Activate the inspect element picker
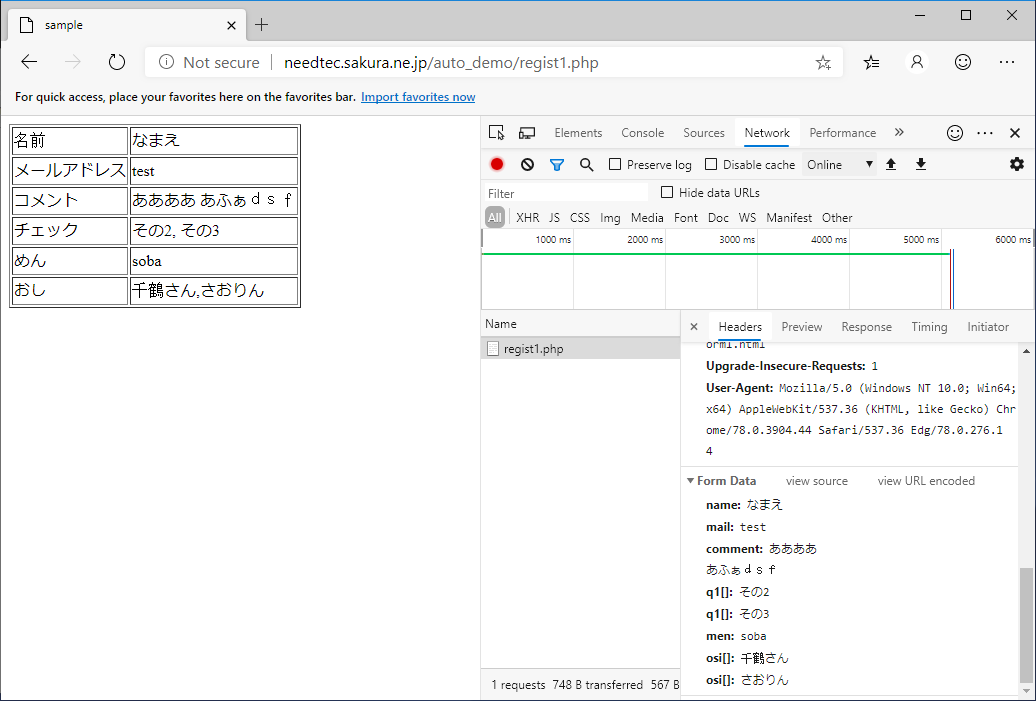The height and width of the screenshot is (701, 1036). (x=497, y=132)
